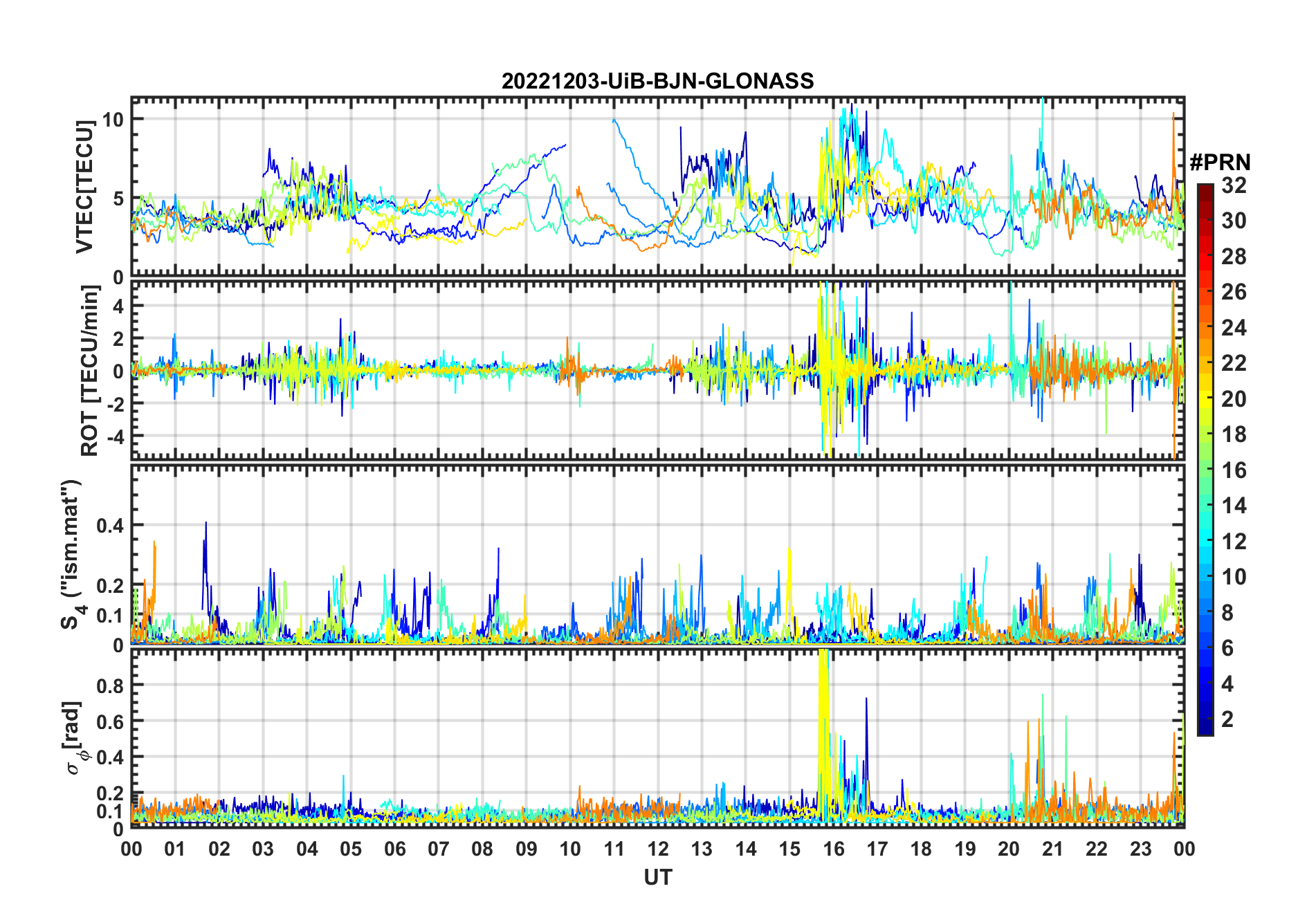This screenshot has height=920, width=1316.
Task: Select colorbar tick label 26
Action: point(1234,292)
